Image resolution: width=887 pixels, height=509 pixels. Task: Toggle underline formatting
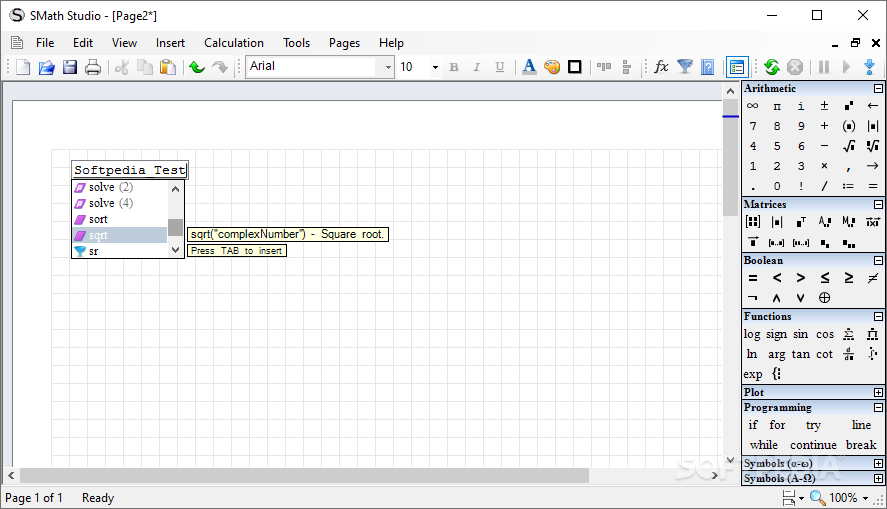[x=500, y=67]
